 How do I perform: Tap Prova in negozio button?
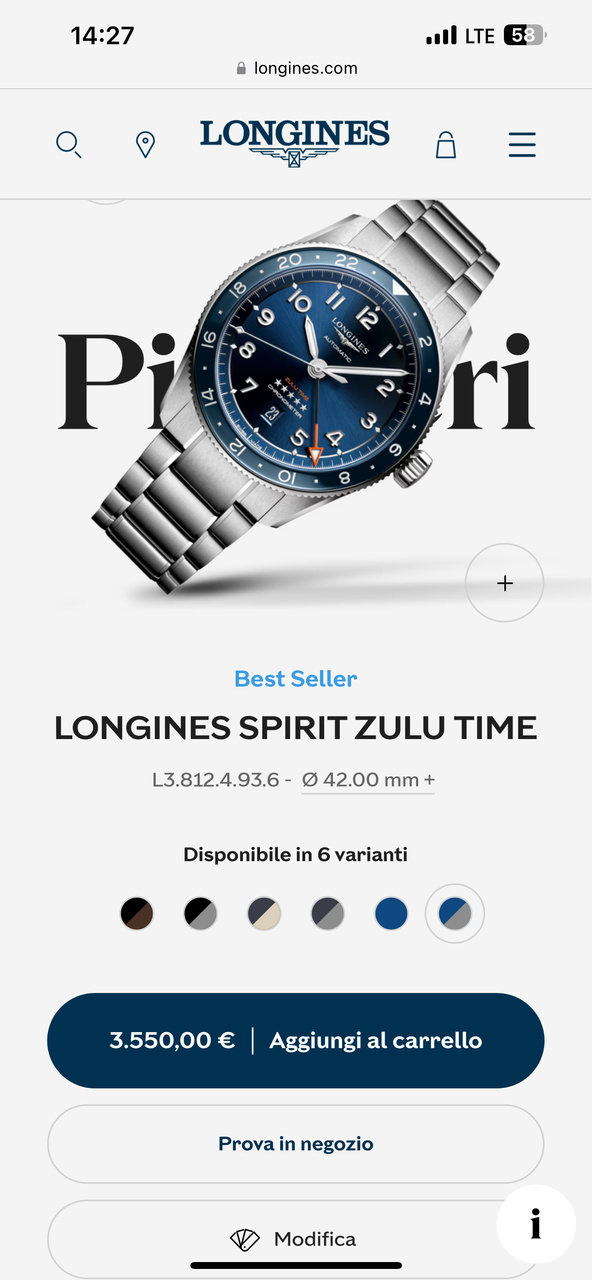coord(296,1144)
